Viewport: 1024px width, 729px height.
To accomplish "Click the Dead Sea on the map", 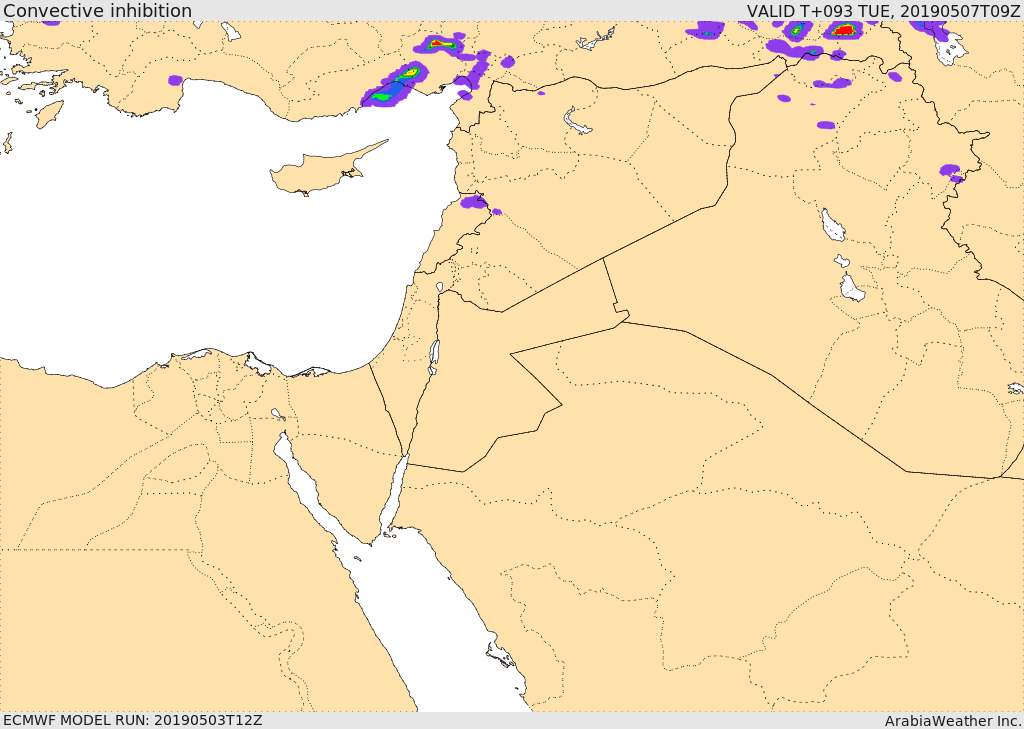I will pos(434,356).
